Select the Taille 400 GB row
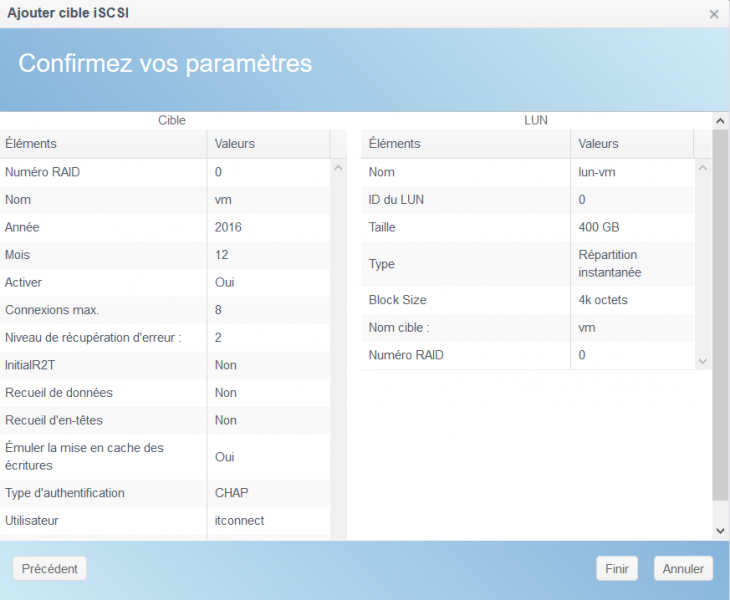This screenshot has height=600, width=730. (465, 227)
